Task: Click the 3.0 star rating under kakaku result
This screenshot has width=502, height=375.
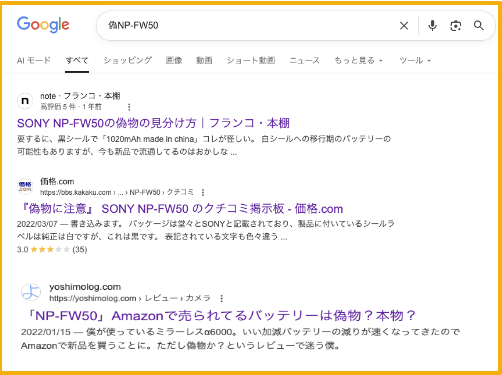Action: click(52, 250)
